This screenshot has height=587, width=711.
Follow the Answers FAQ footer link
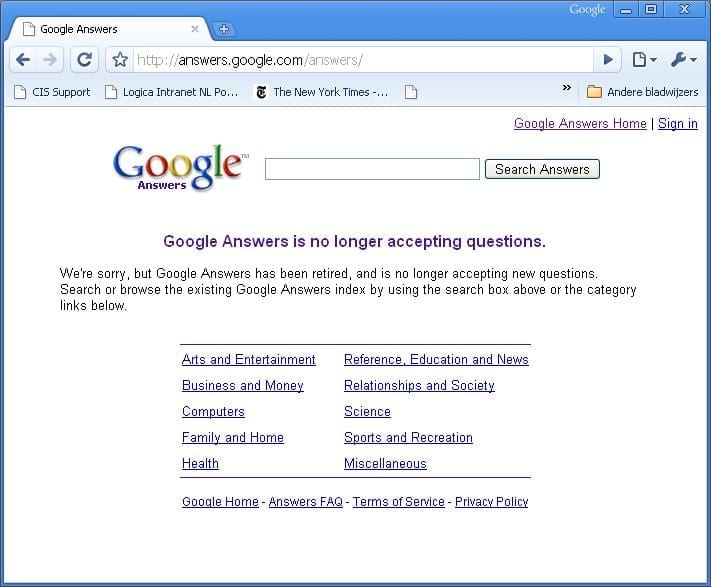306,502
